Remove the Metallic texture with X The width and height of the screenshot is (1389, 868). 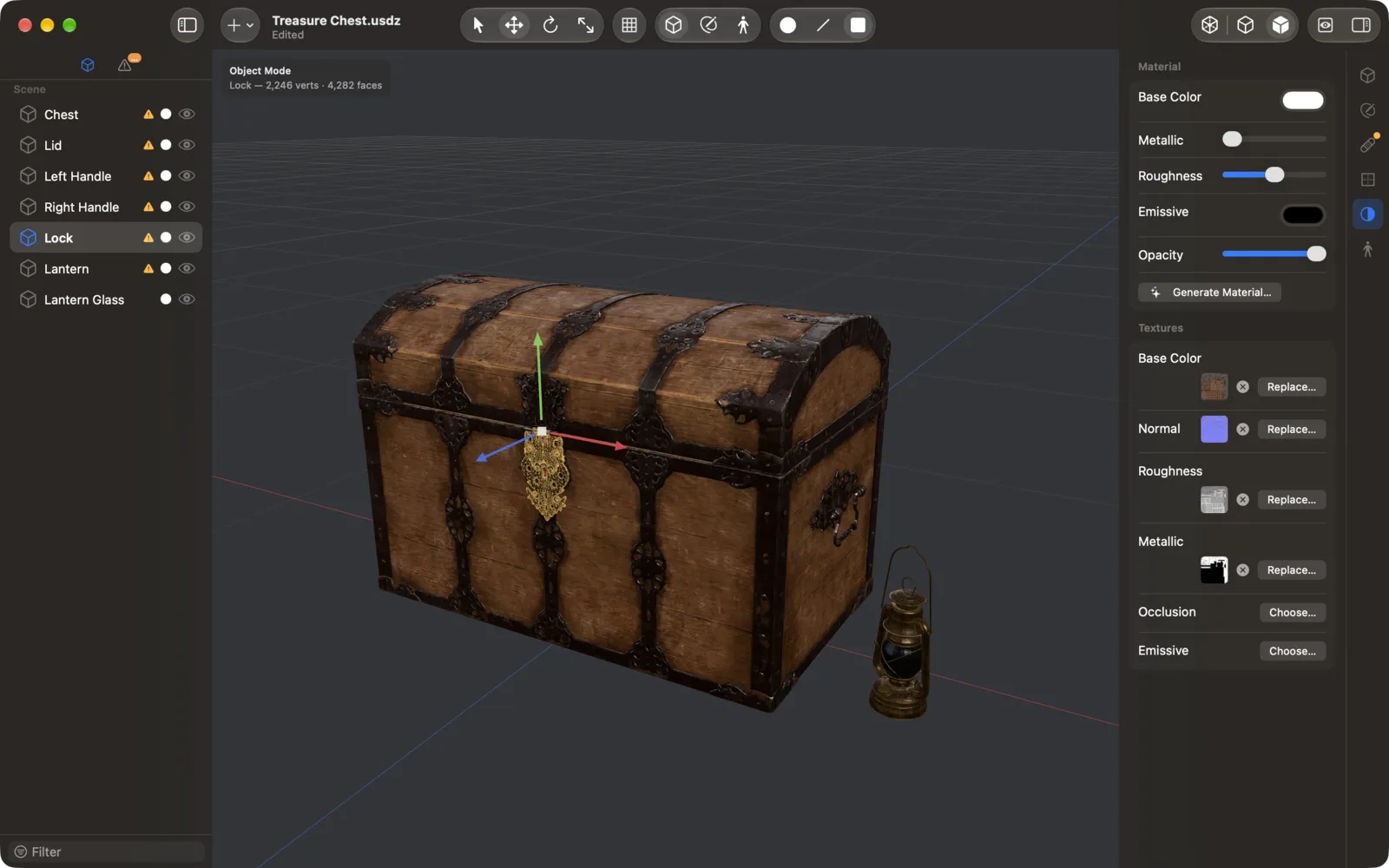1243,570
